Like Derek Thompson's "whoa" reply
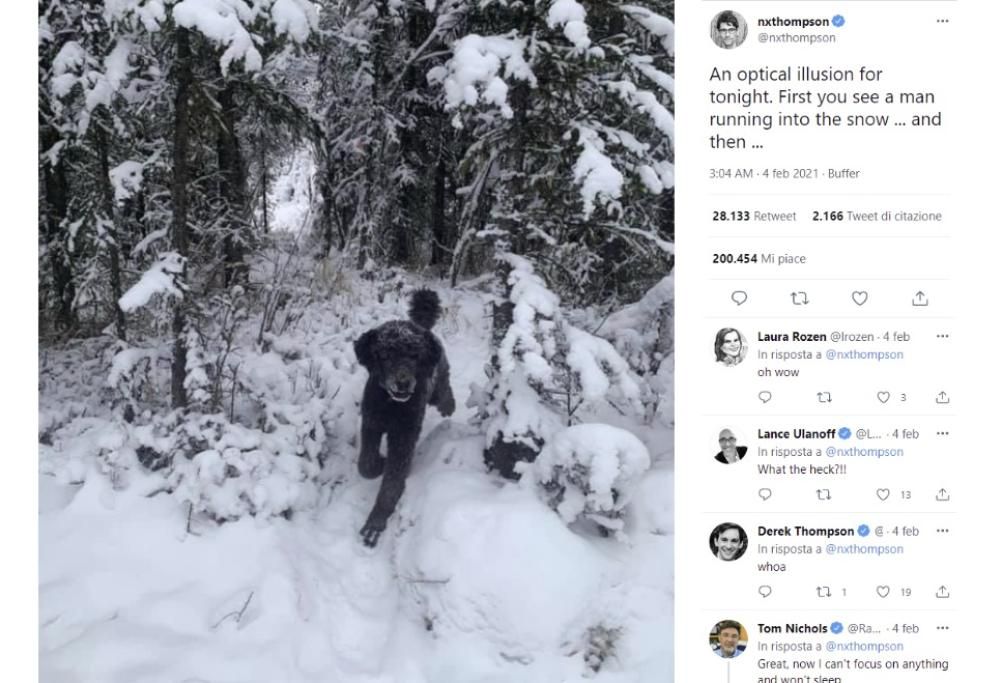Viewport: 1000px width, 683px height. 883,592
